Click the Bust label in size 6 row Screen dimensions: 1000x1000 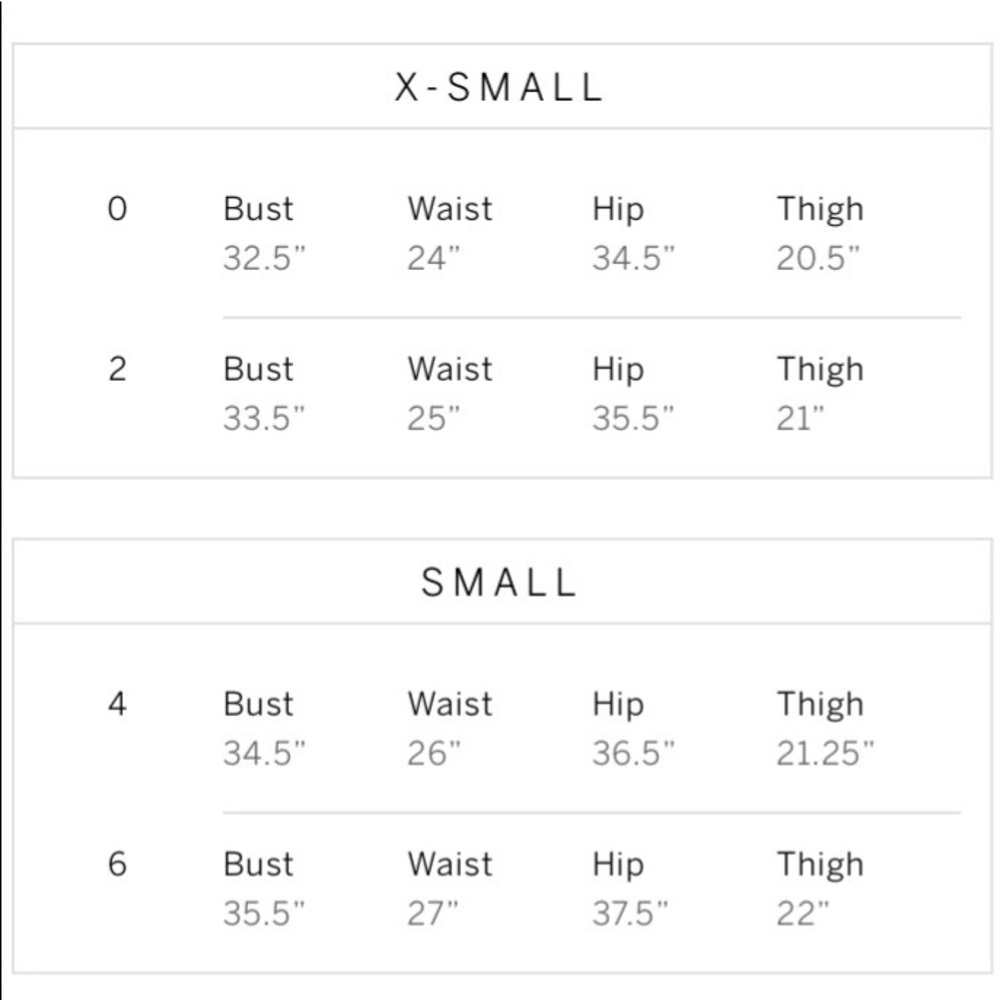pyautogui.click(x=258, y=864)
